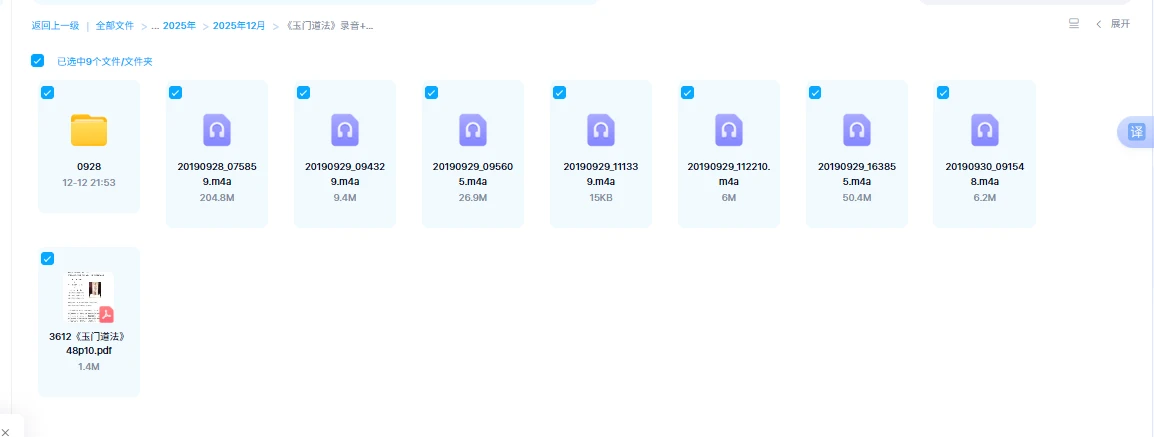Expand the collapsed breadcrumb ellipsis
This screenshot has height=437, width=1154.
point(155,26)
